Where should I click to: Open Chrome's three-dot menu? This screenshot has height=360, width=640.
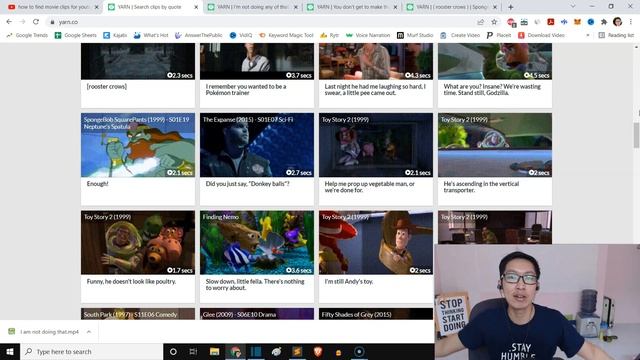(631, 22)
